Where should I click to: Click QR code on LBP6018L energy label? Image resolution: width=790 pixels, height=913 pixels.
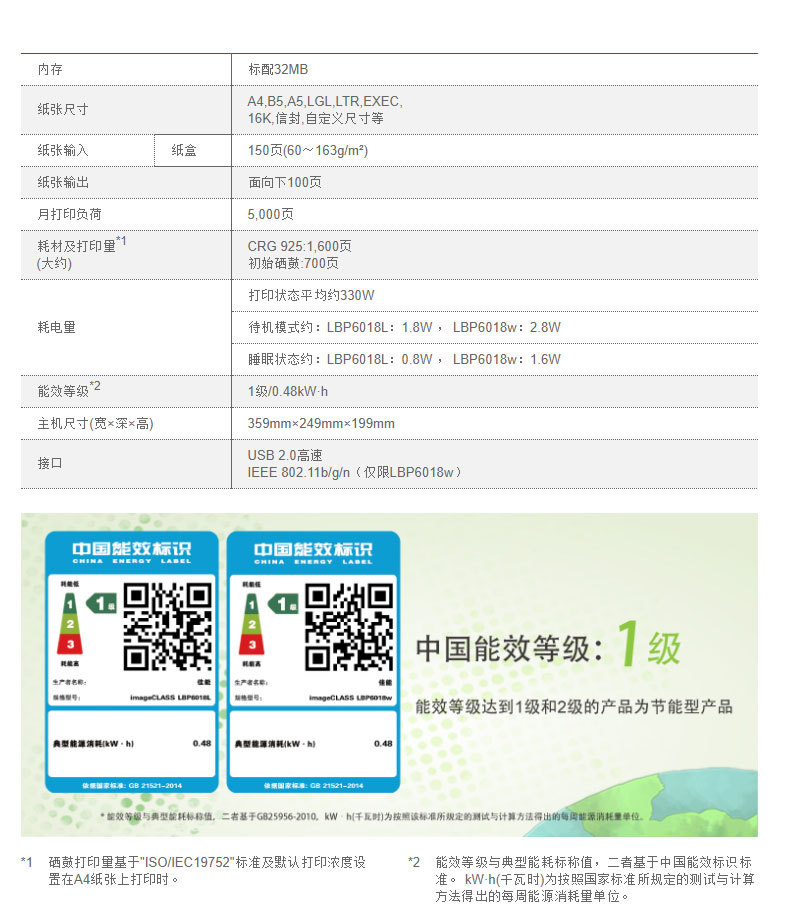tap(168, 627)
